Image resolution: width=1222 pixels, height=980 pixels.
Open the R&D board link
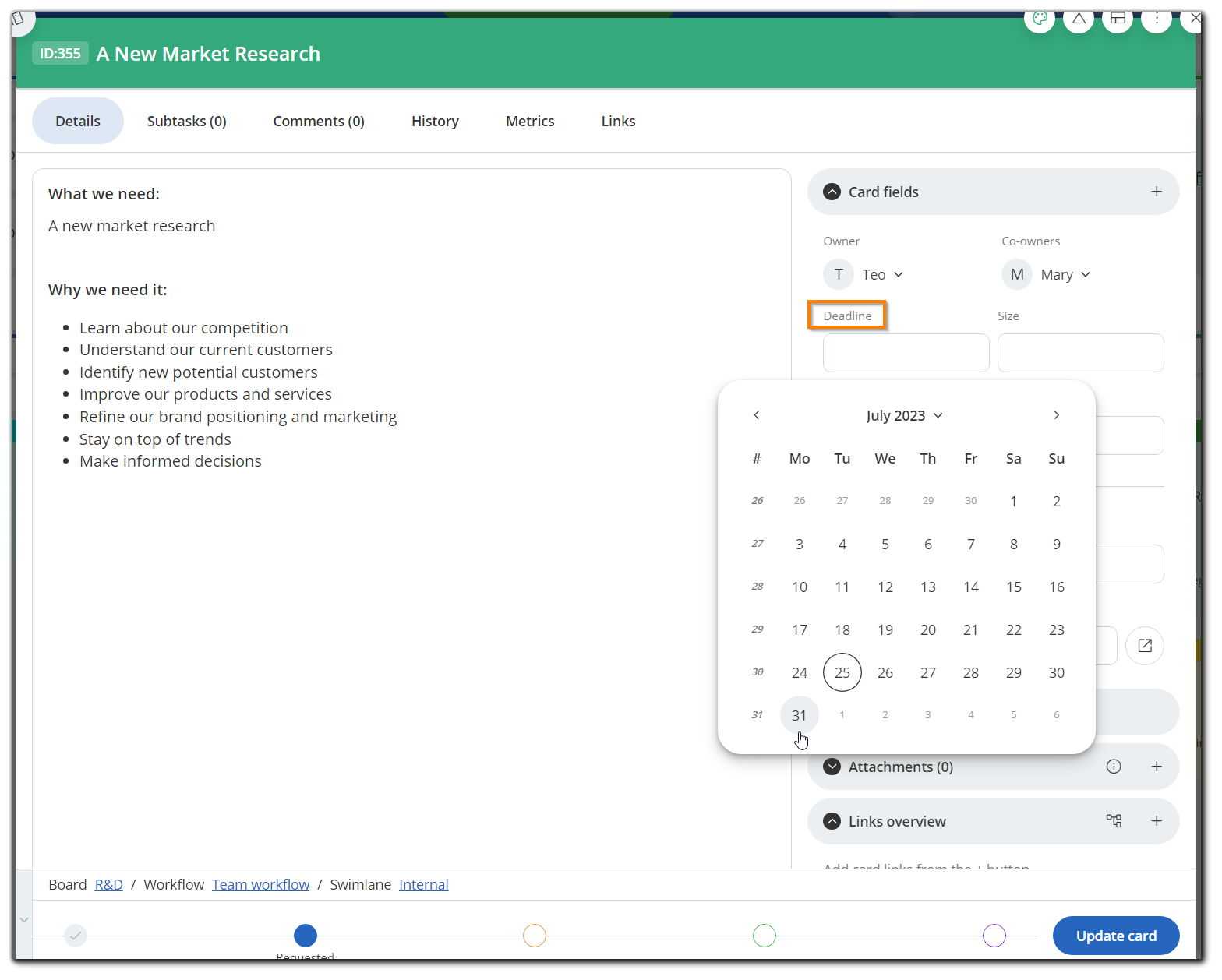tap(109, 884)
